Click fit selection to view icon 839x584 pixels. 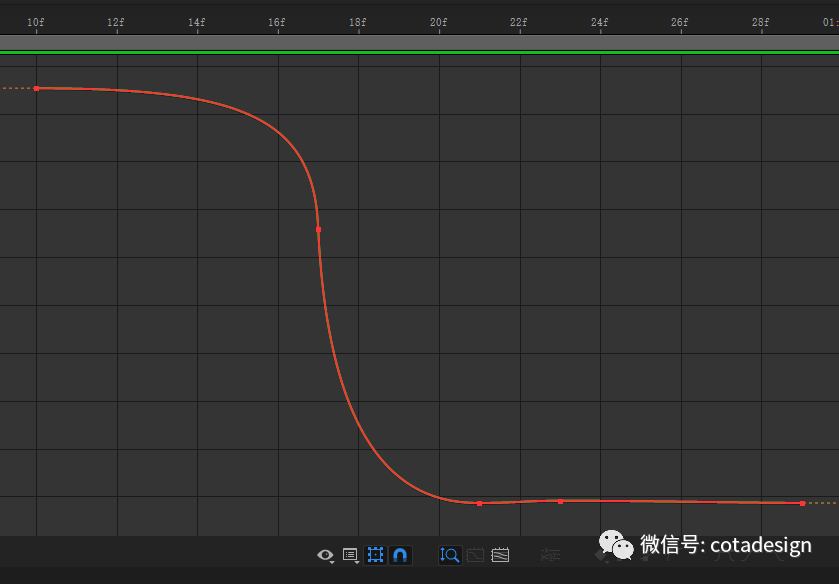coord(475,555)
